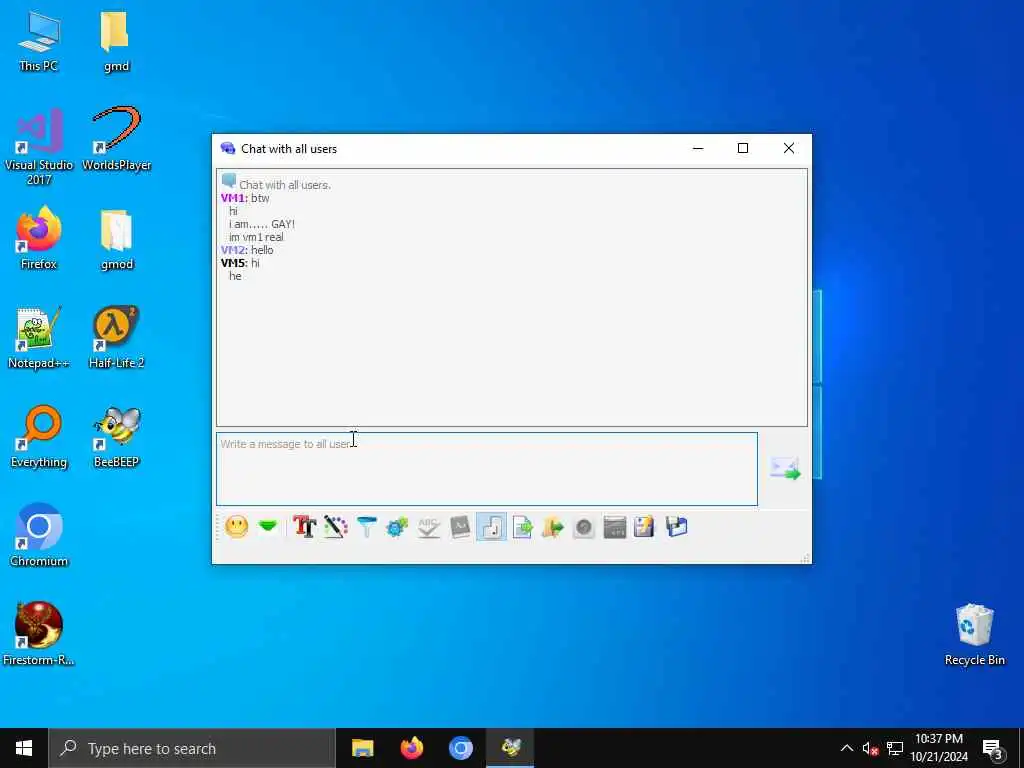Viewport: 1024px width, 768px height.
Task: Toggle ABC spell check icon
Action: pos(428,526)
